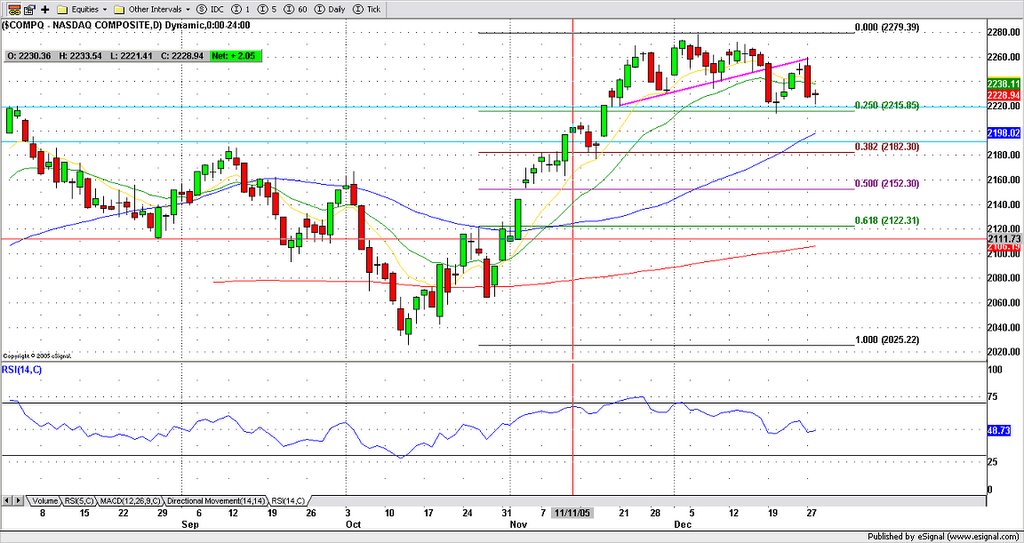This screenshot has height=543, width=1024.
Task: Click the 0.618 (2122.31) Fibonacci label
Action: (887, 221)
